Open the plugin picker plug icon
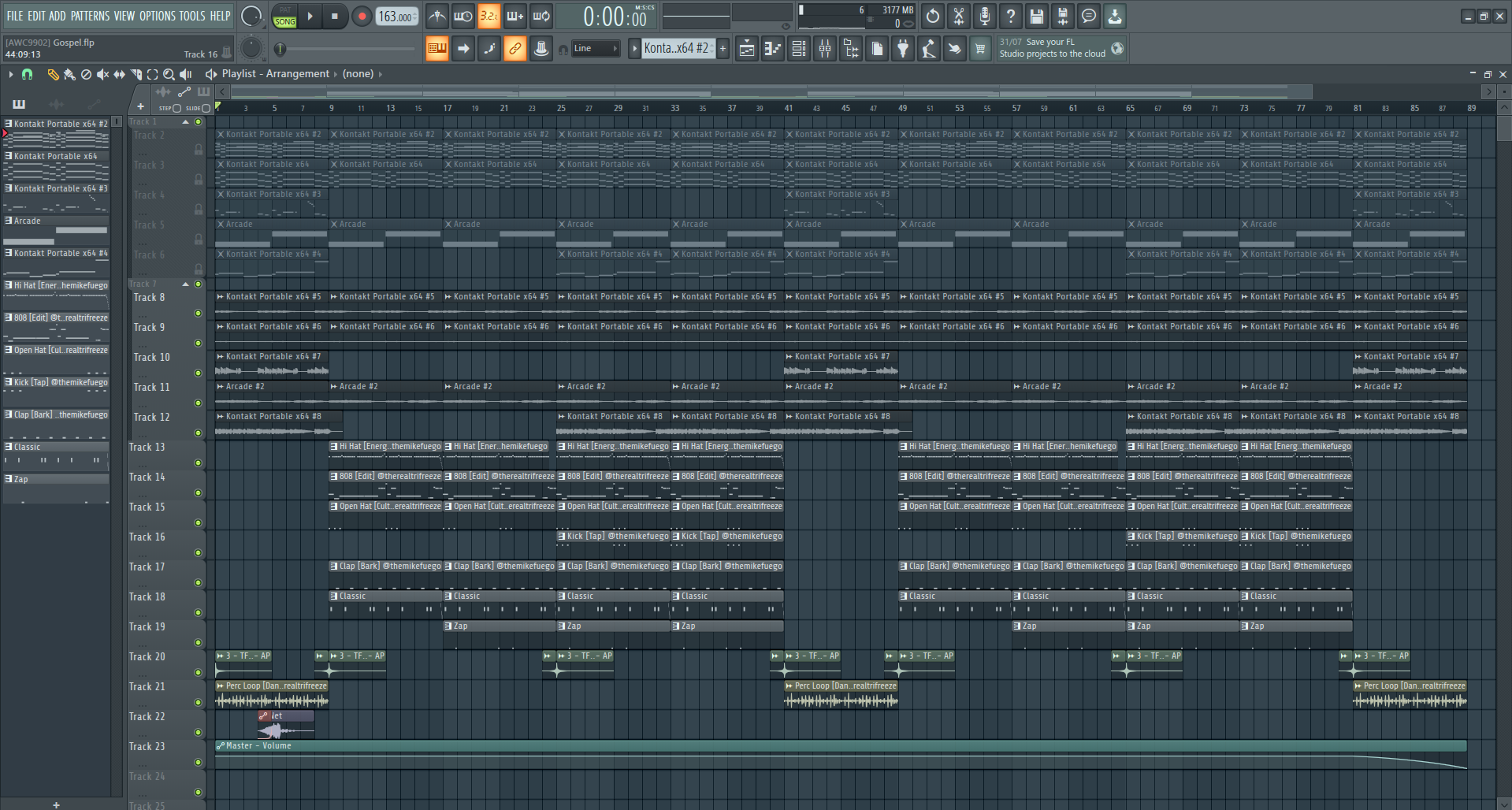 [903, 49]
